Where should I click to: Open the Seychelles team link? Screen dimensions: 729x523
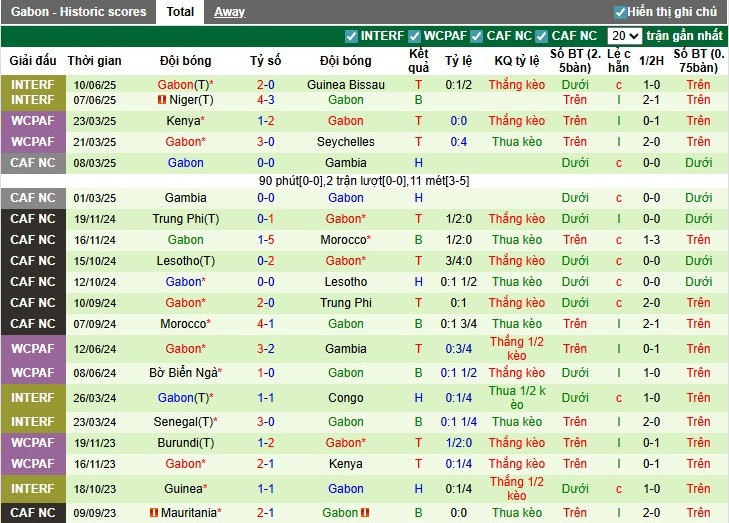click(346, 142)
